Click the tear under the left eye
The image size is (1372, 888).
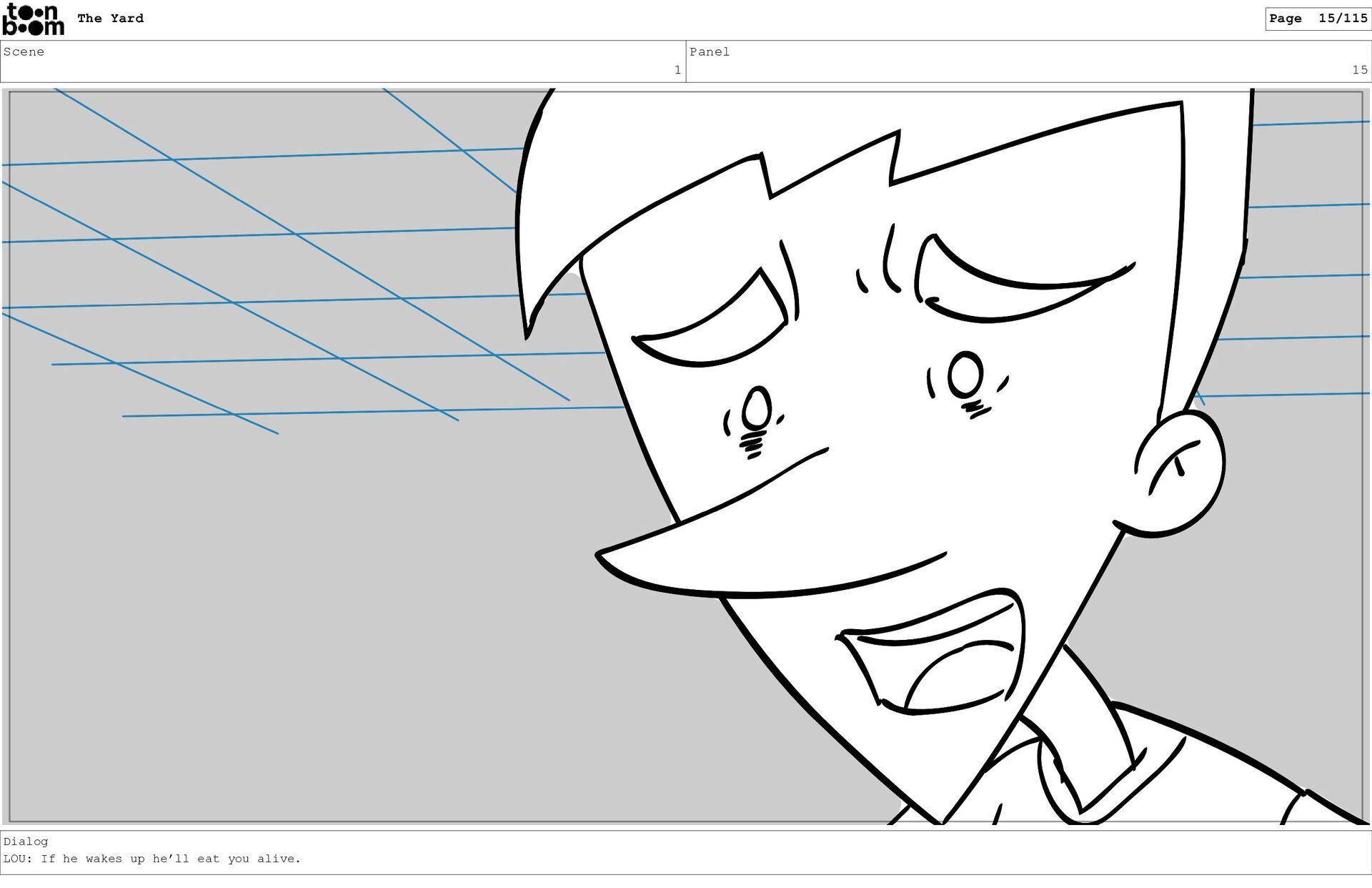pyautogui.click(x=757, y=408)
